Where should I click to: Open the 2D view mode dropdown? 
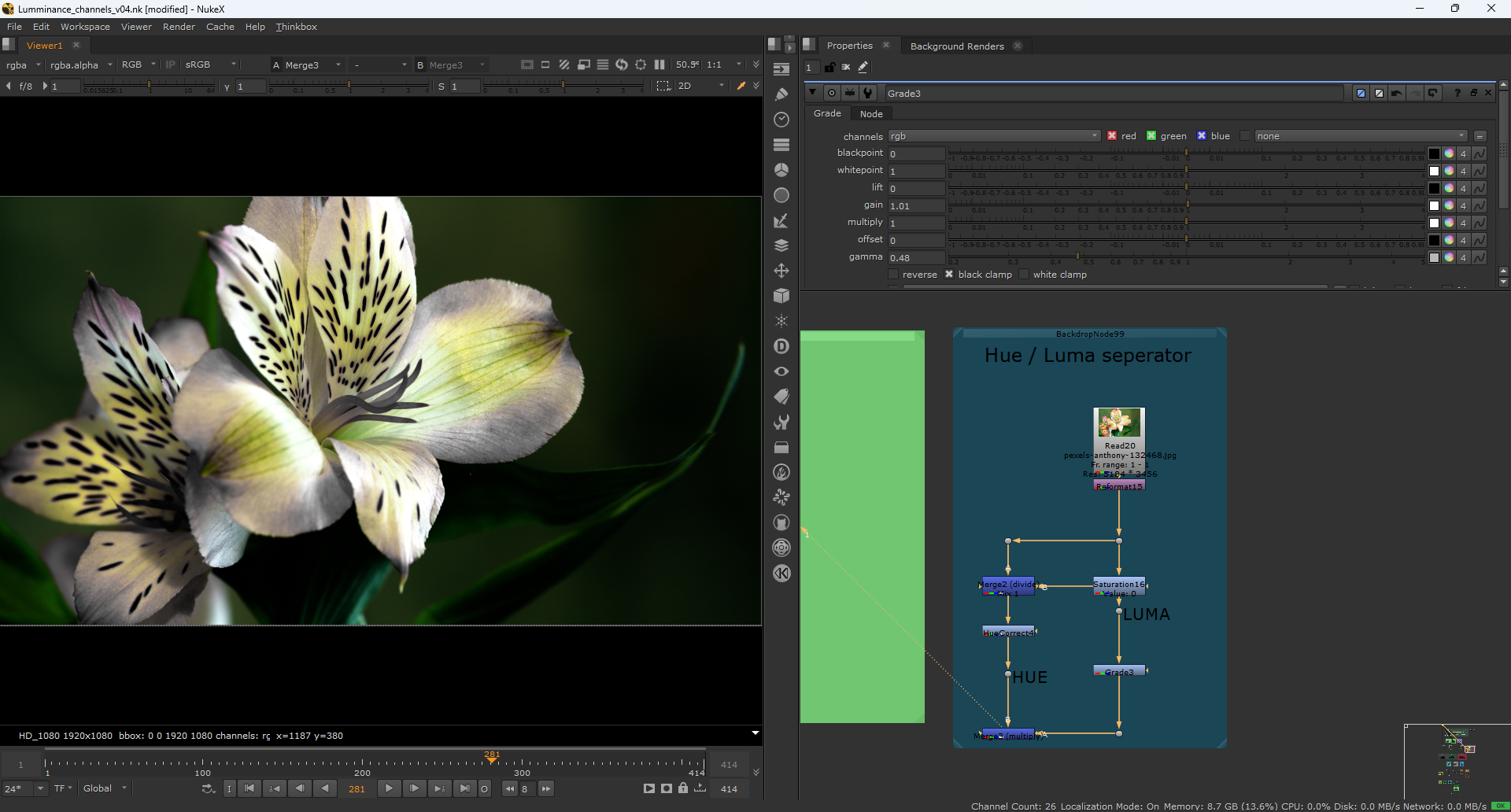(700, 86)
